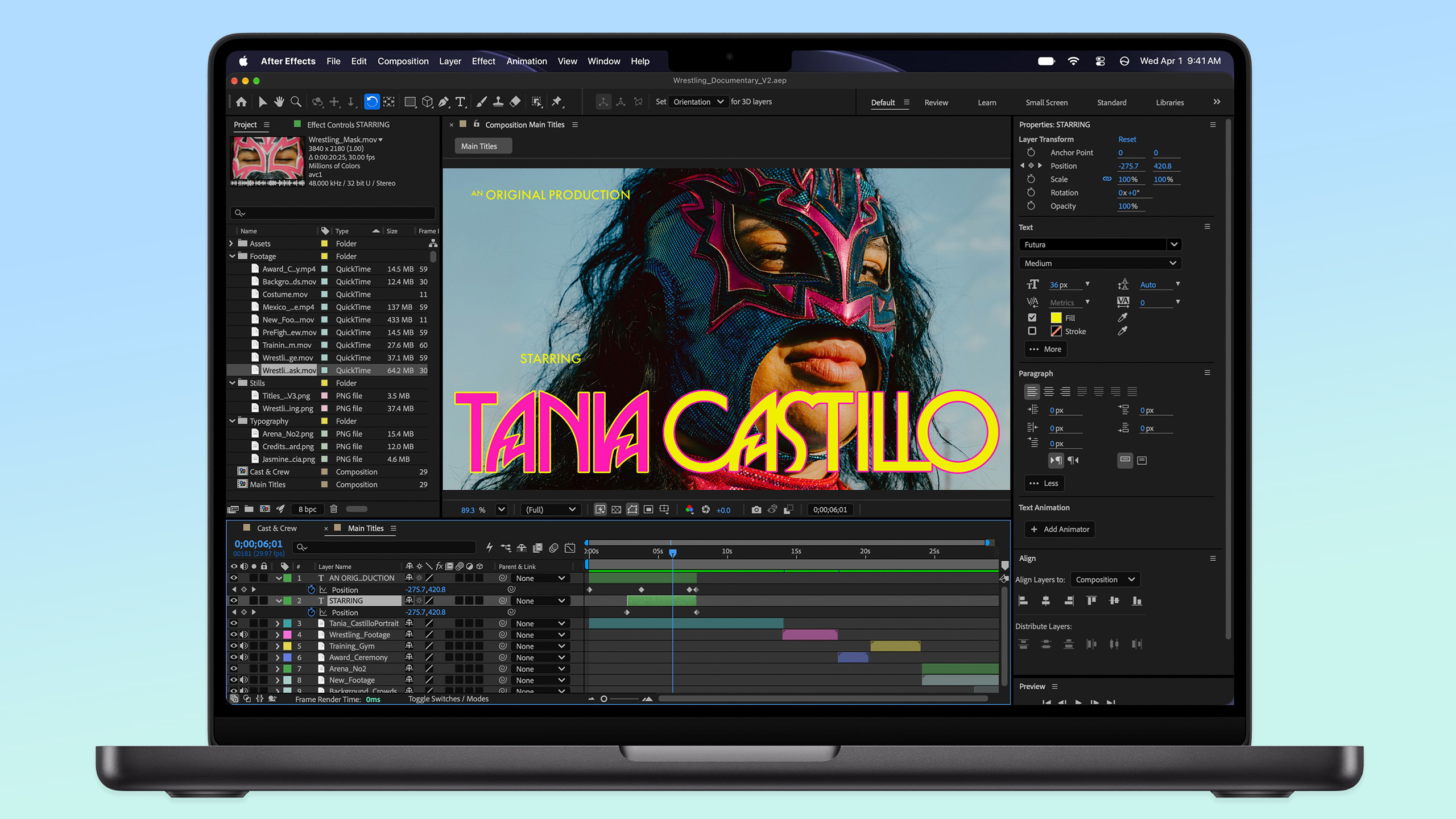This screenshot has width=1456, height=819.
Task: Select the Puppet Pin tool
Action: (557, 102)
